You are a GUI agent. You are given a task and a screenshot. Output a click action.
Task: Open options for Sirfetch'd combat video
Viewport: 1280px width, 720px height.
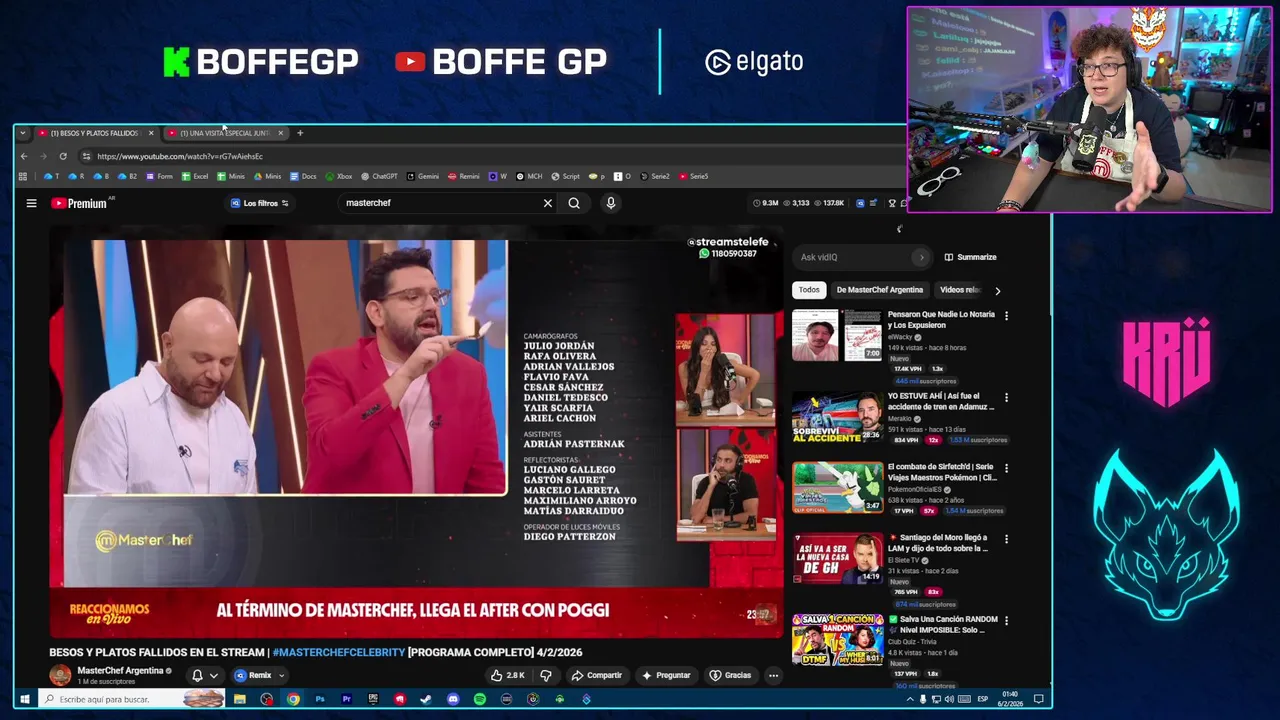point(1006,468)
